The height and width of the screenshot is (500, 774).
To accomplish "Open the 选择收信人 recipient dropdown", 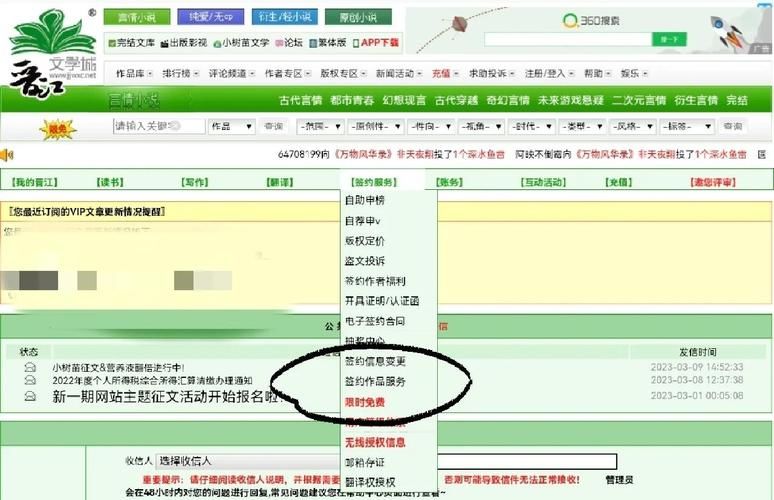I will tap(248, 461).
